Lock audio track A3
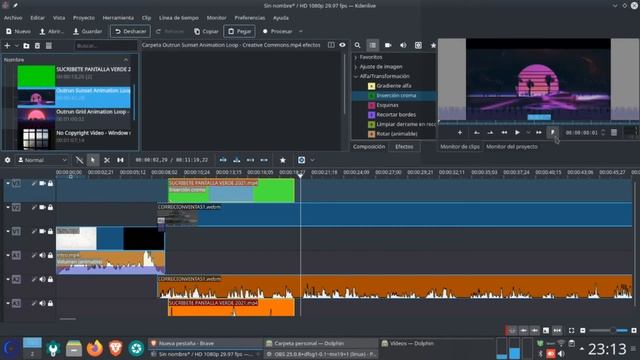The height and width of the screenshot is (360, 640). click(x=50, y=304)
